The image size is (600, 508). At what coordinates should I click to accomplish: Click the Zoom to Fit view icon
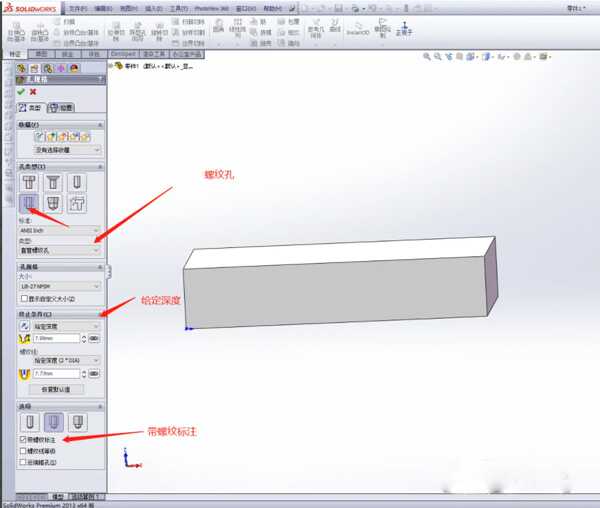pos(427,57)
